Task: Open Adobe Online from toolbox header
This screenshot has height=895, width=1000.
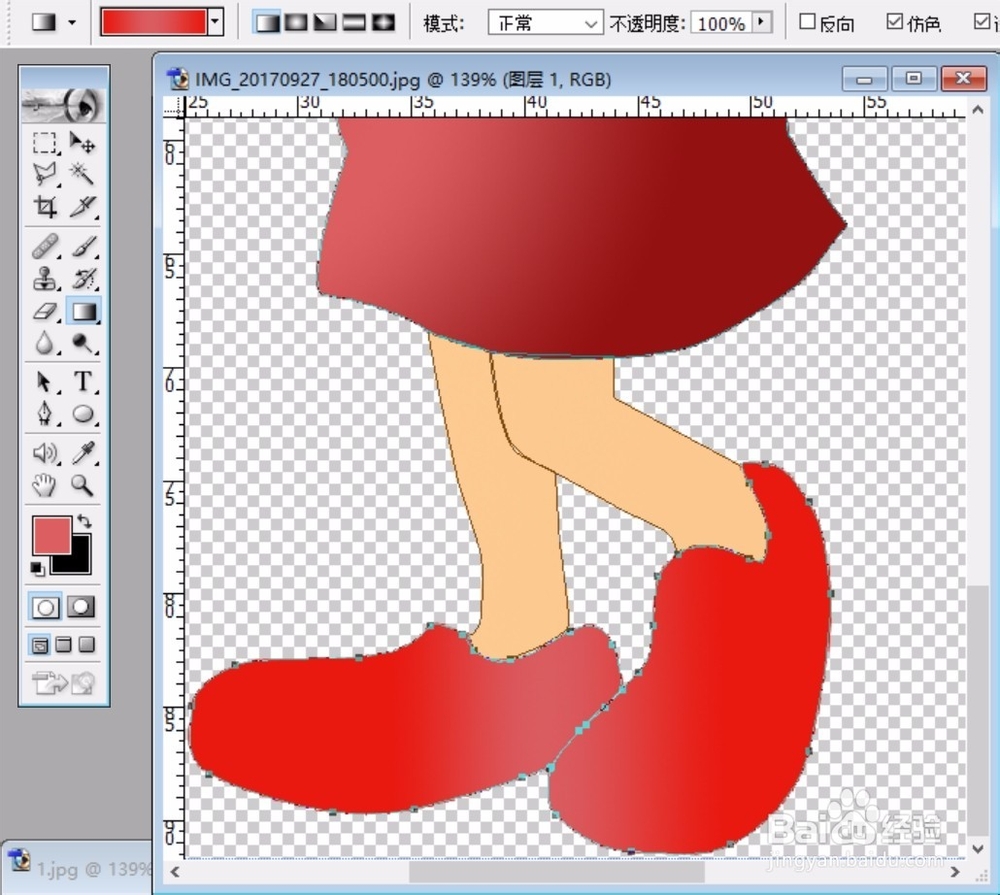Action: point(64,105)
